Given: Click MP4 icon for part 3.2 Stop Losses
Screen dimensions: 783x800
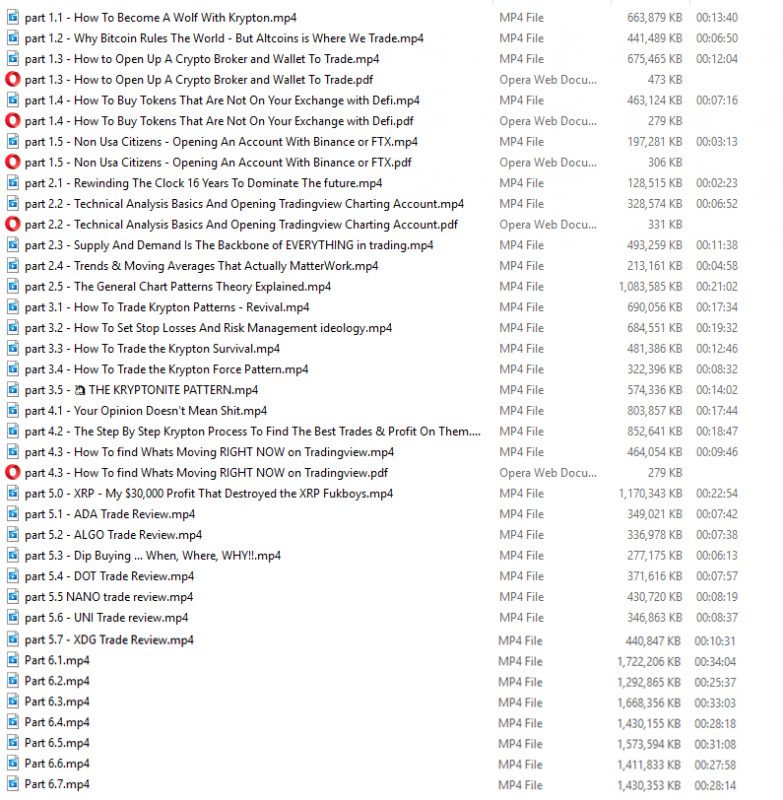Looking at the screenshot, I should pos(13,328).
